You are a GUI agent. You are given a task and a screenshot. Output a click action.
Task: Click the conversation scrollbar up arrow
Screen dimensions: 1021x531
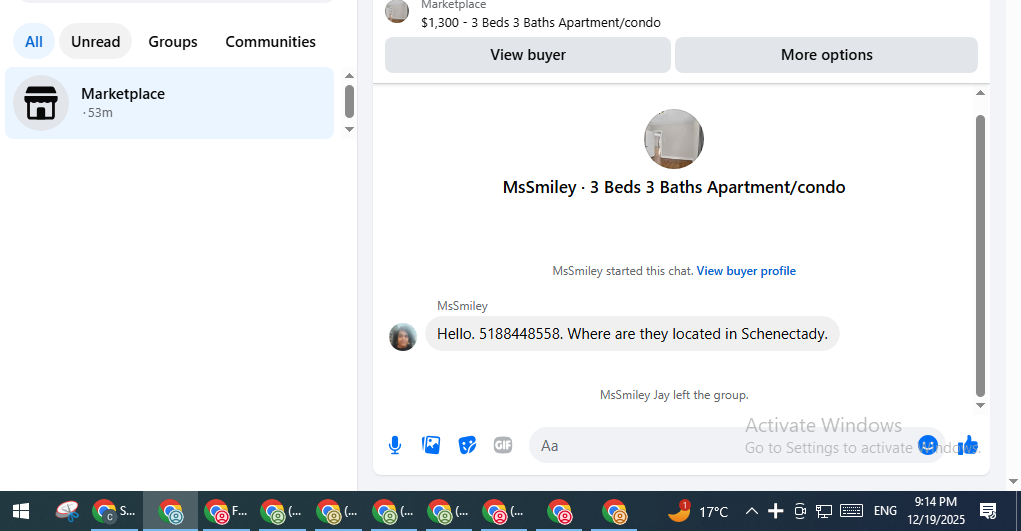pyautogui.click(x=981, y=93)
